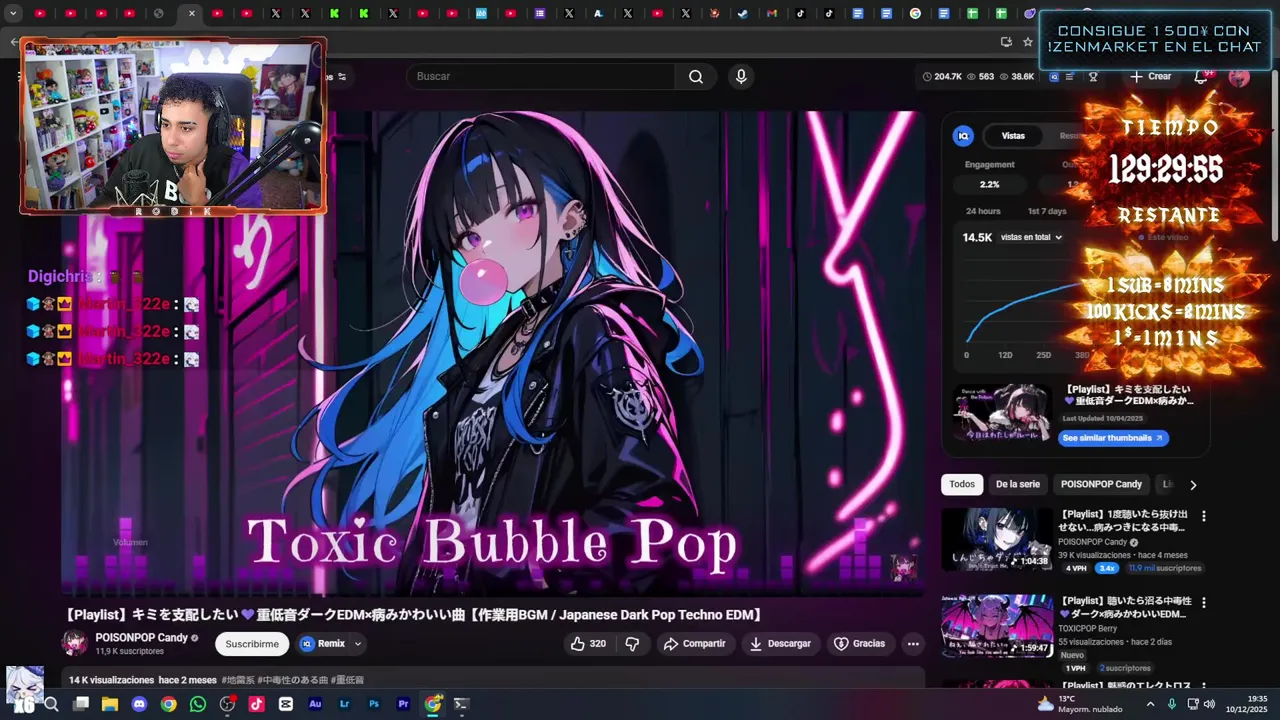Open the 1:59:47 suggested video thumbnail
Image resolution: width=1280 pixels, height=720 pixels.
(997, 626)
